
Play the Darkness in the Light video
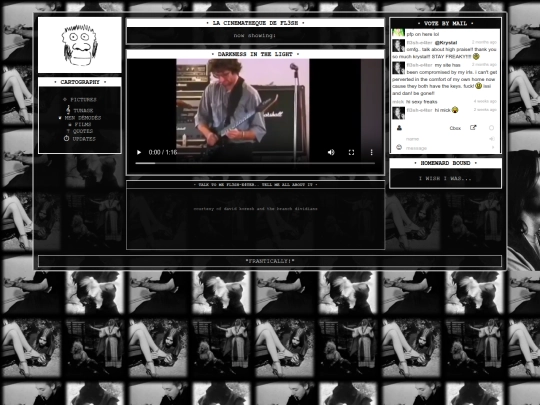coord(139,152)
